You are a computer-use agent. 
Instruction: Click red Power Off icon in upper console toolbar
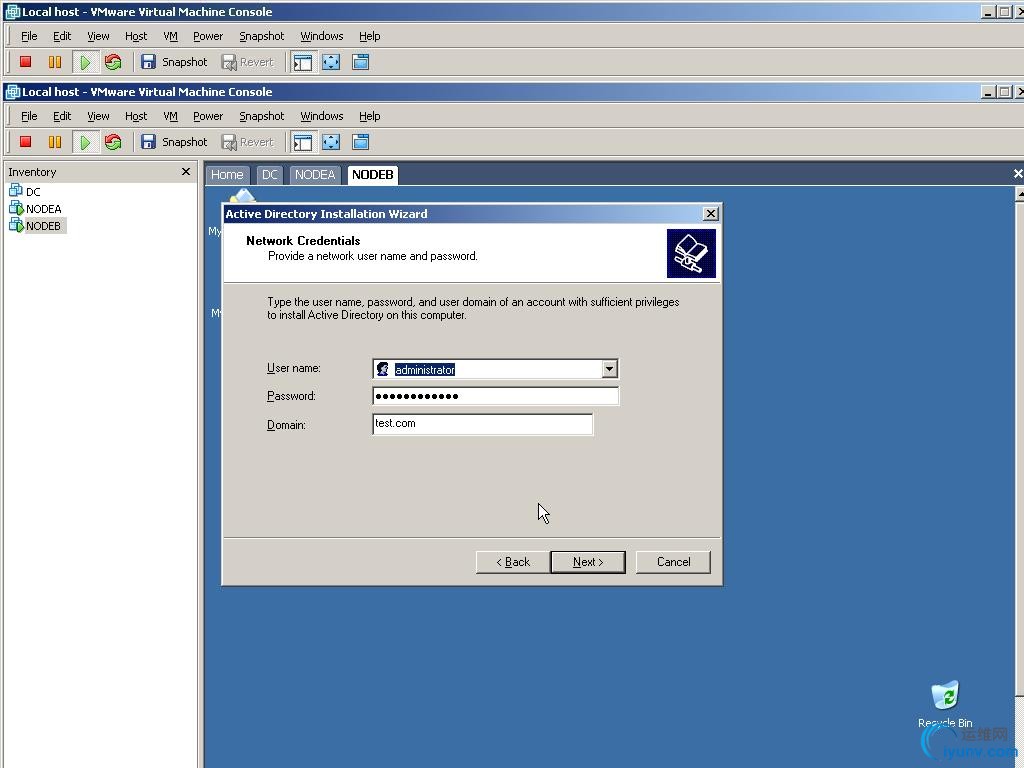[x=25, y=62]
